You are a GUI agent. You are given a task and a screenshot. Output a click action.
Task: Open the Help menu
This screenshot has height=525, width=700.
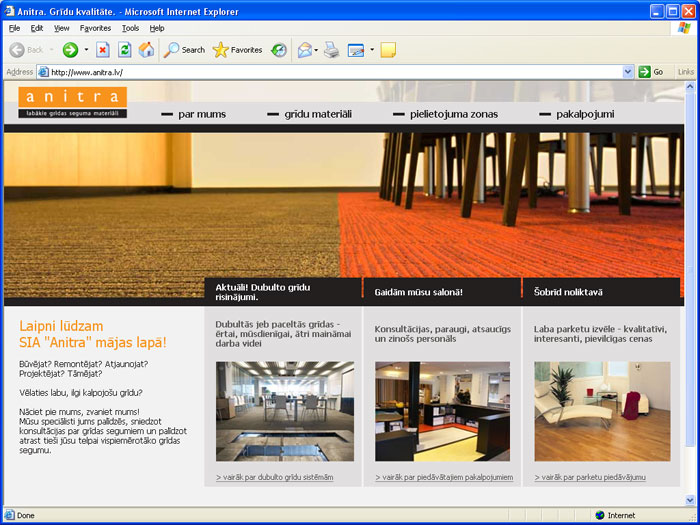point(157,28)
